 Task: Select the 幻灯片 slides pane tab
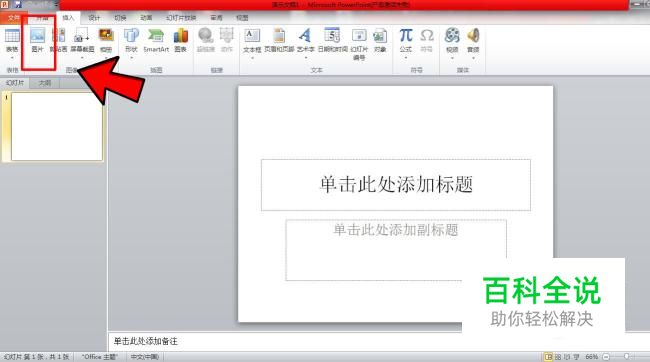pyautogui.click(x=15, y=83)
